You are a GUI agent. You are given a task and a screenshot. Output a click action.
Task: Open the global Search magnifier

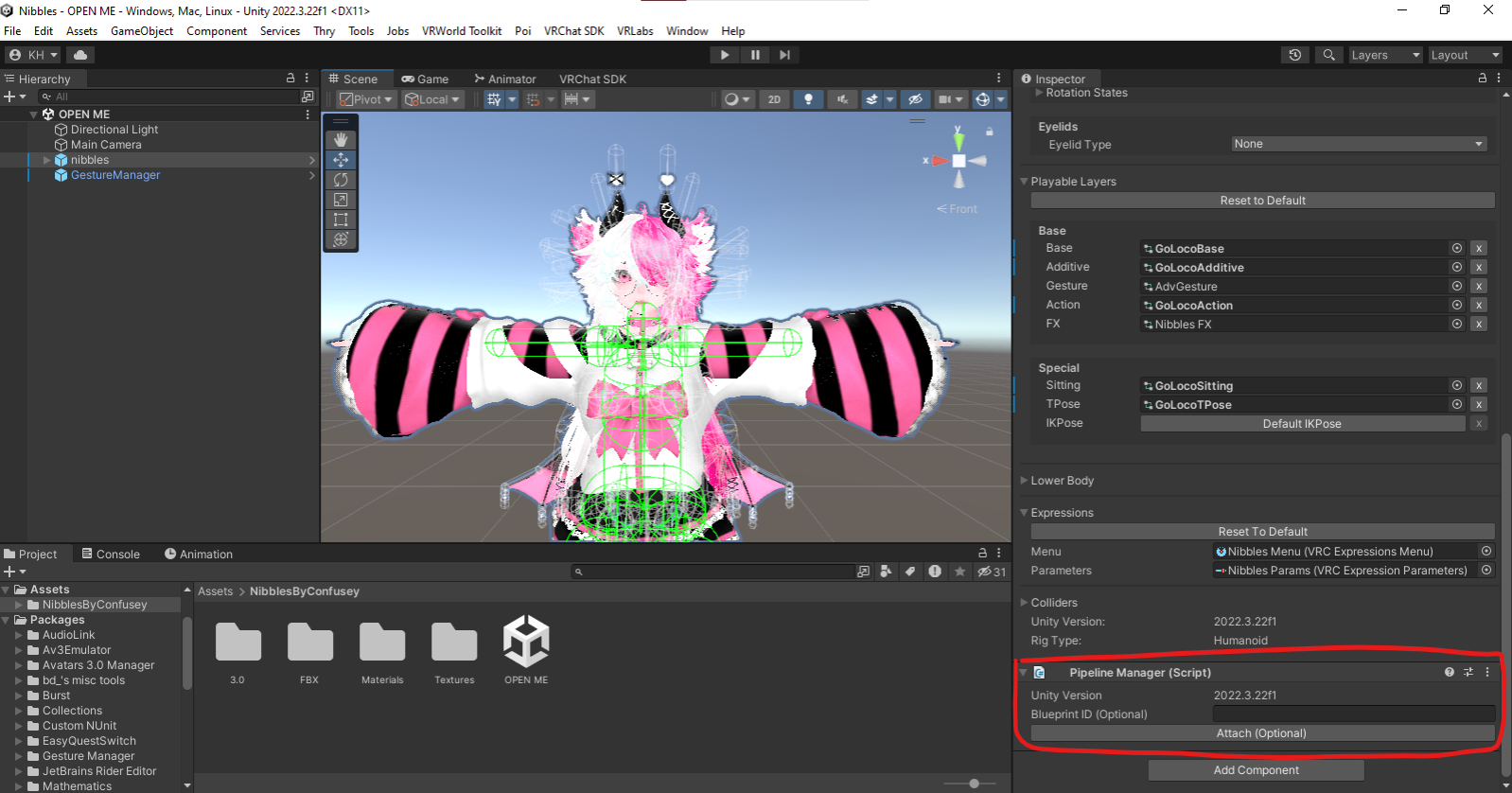pos(1329,55)
